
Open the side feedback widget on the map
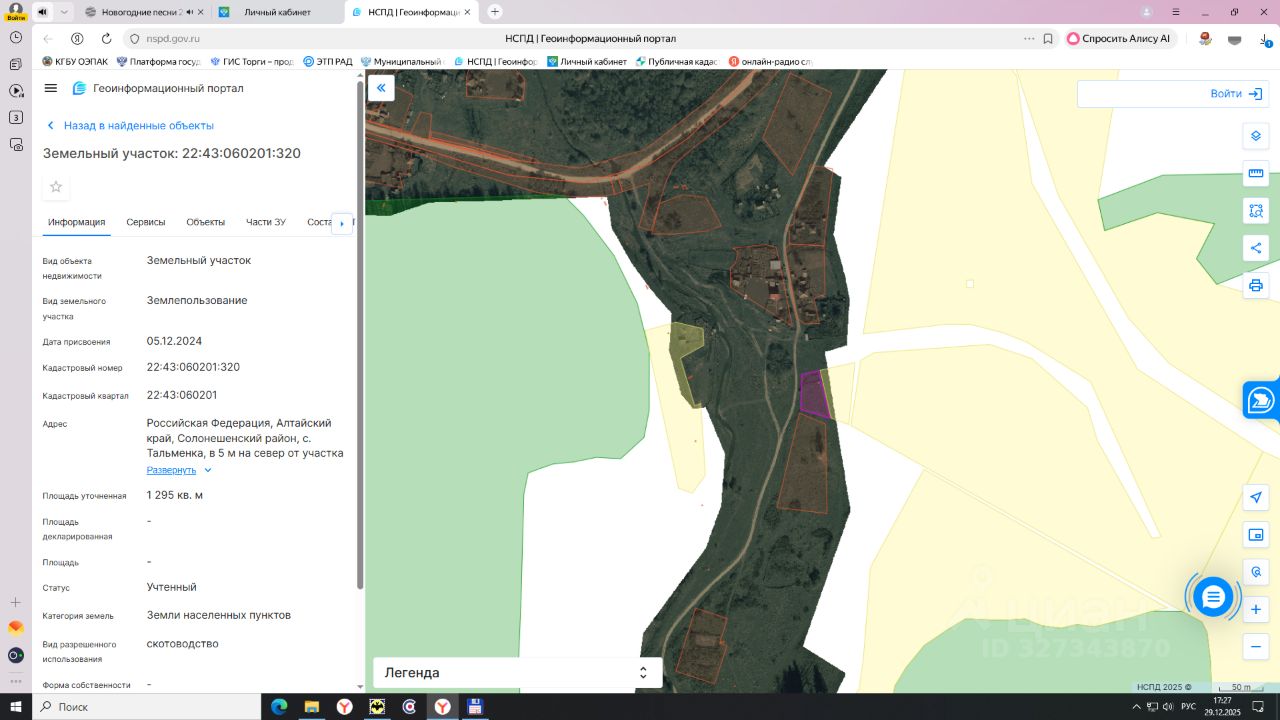point(1262,400)
